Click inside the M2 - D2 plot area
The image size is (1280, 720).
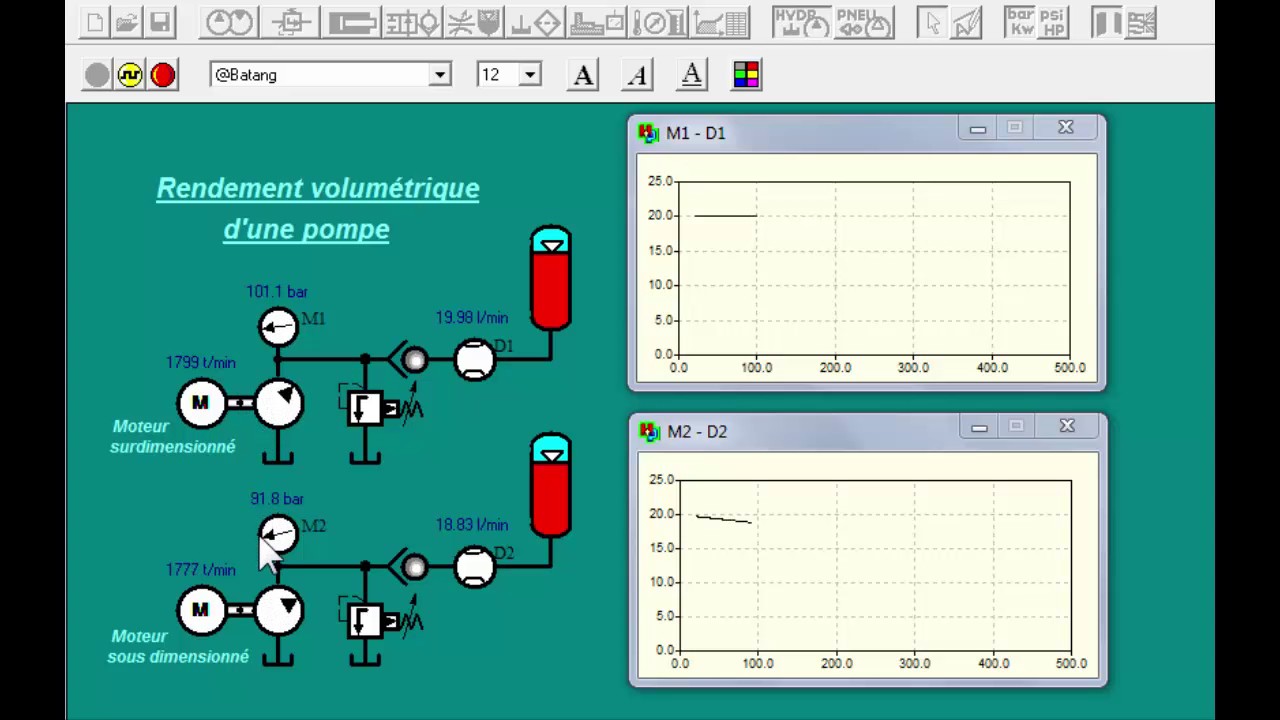point(875,565)
